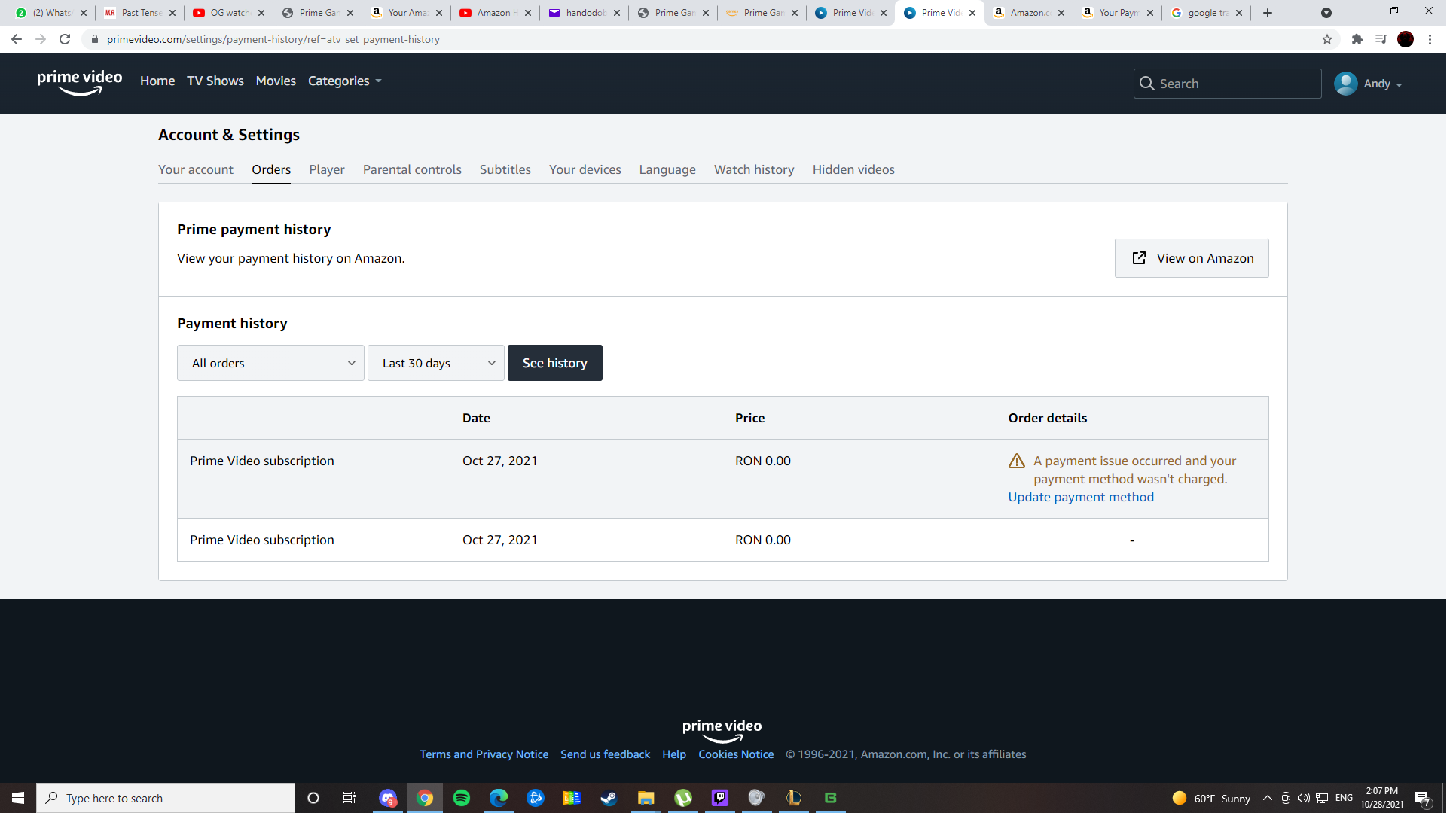
Task: Click the bookmark star icon in address bar
Action: (1327, 39)
